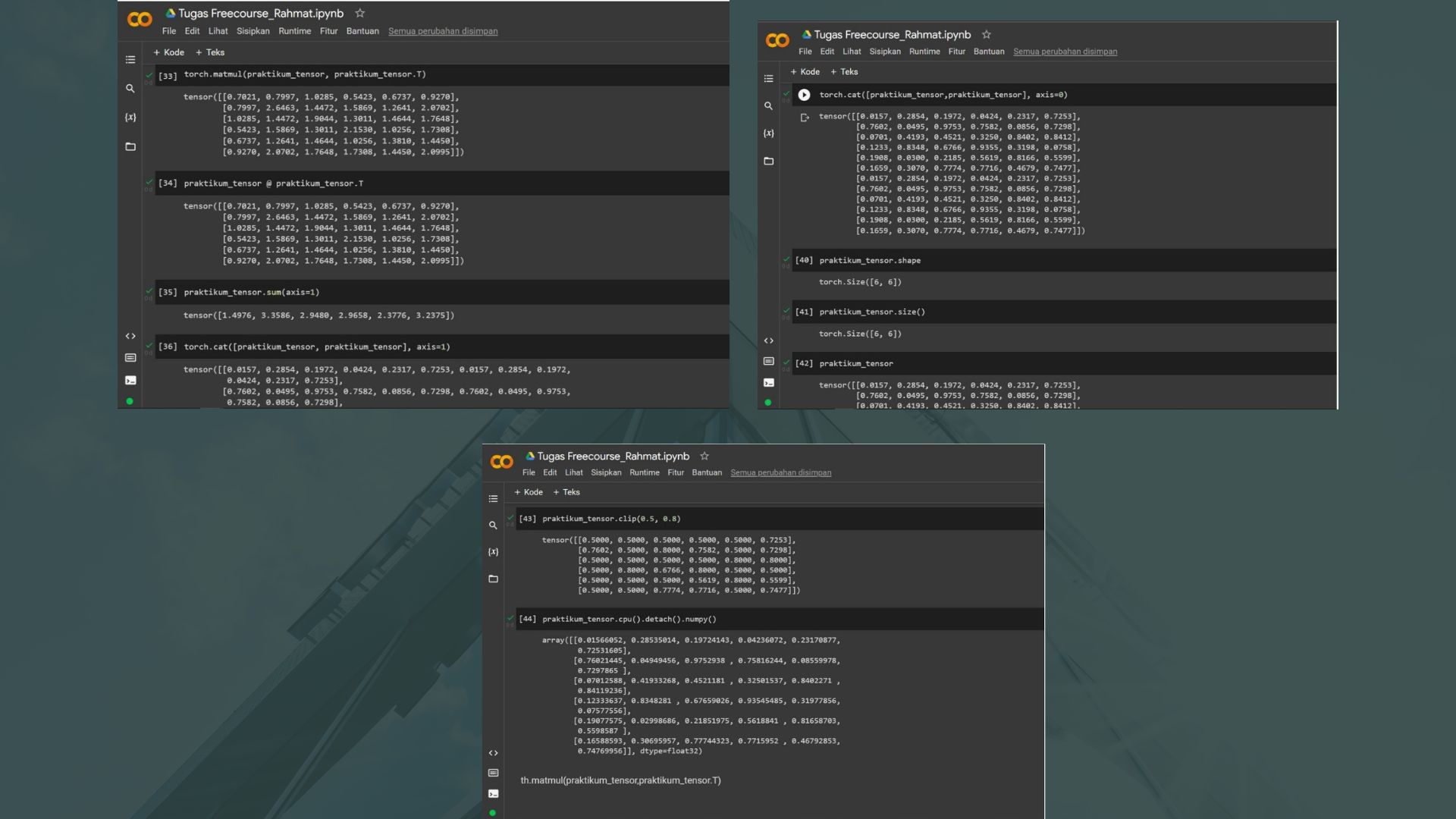Open variables {x} panel in top-left notebook
This screenshot has height=819, width=1456.
(x=130, y=118)
